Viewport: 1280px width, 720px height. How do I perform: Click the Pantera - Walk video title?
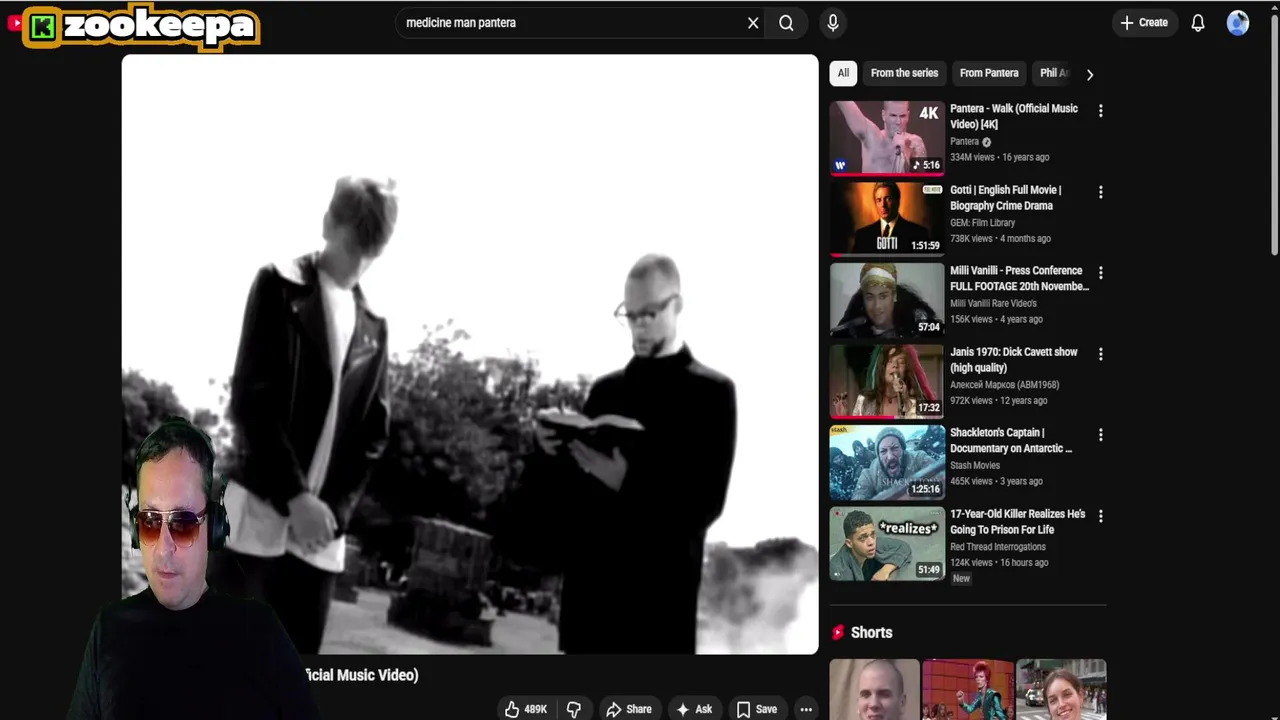1014,116
